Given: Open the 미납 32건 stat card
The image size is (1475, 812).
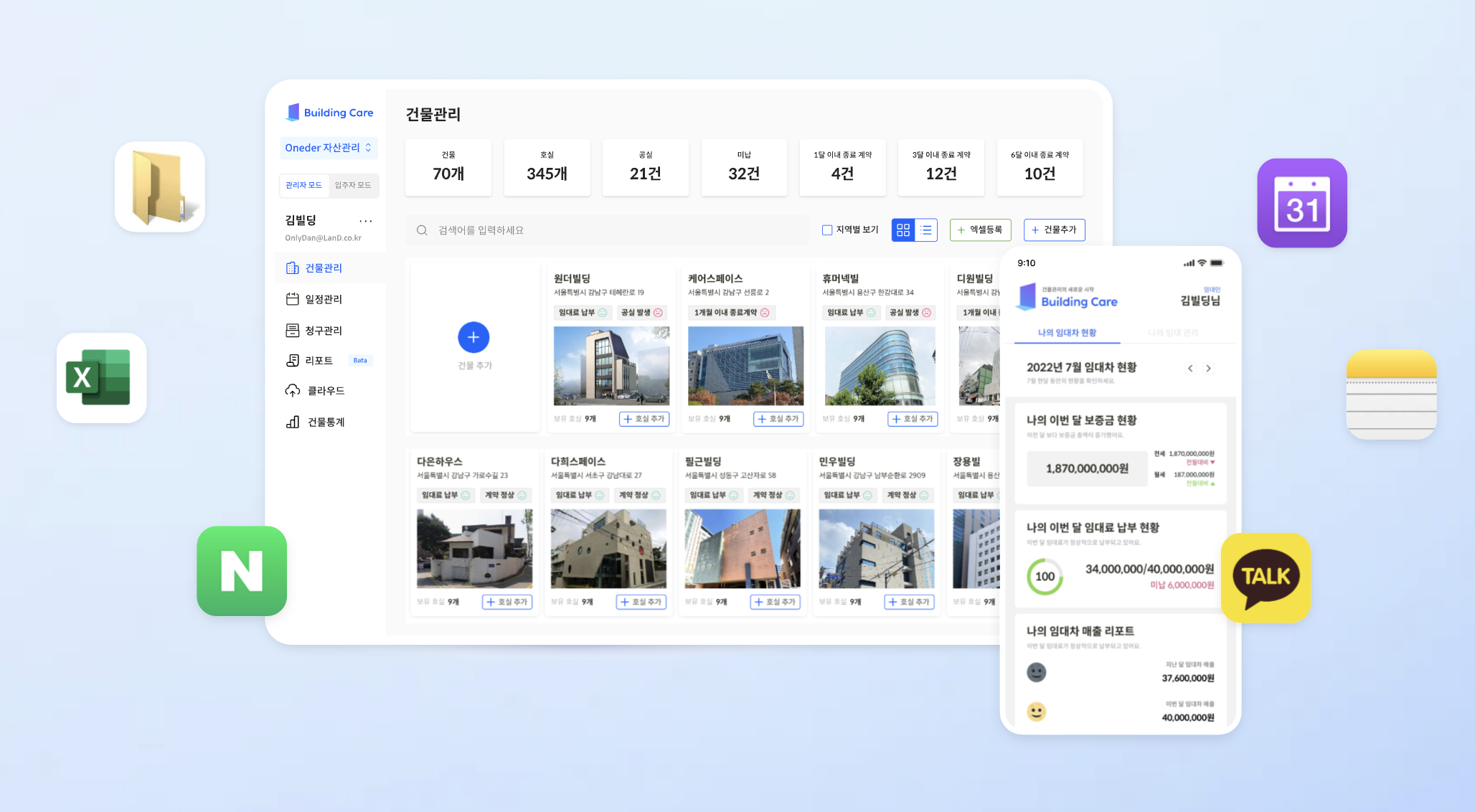Looking at the screenshot, I should tap(744, 167).
